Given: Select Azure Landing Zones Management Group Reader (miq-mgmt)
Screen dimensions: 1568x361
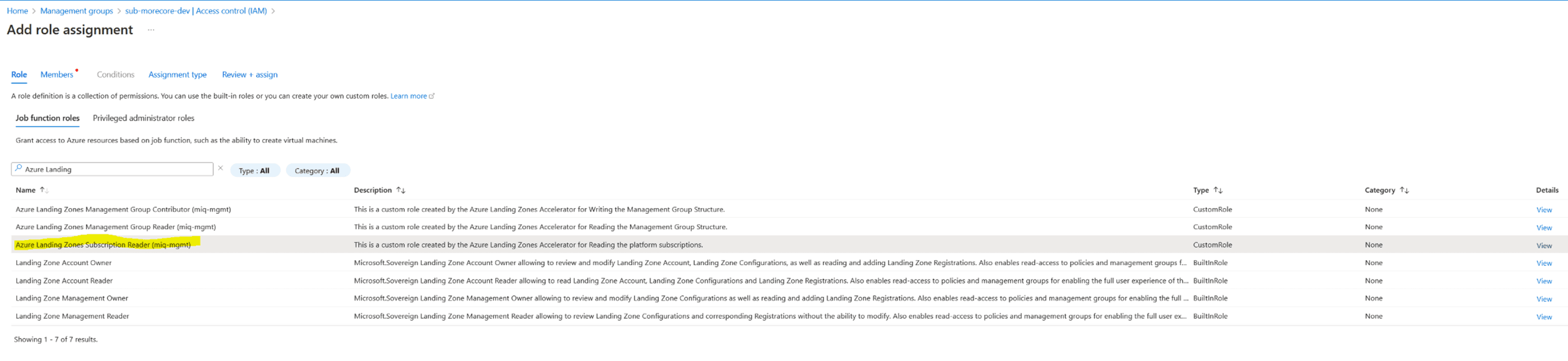Looking at the screenshot, I should pos(115,227).
